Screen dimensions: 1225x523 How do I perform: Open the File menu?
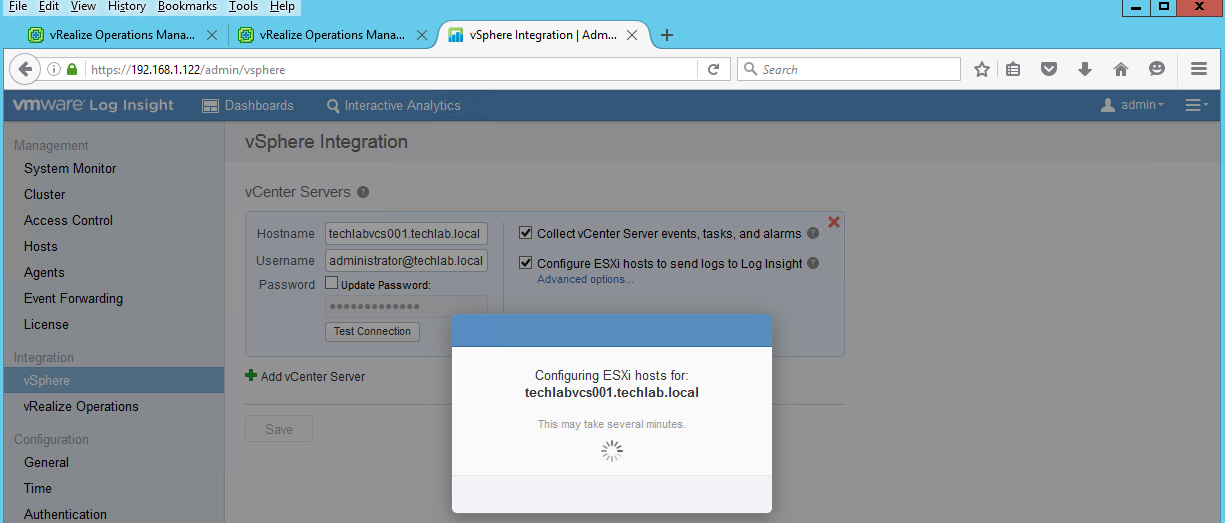[x=18, y=6]
